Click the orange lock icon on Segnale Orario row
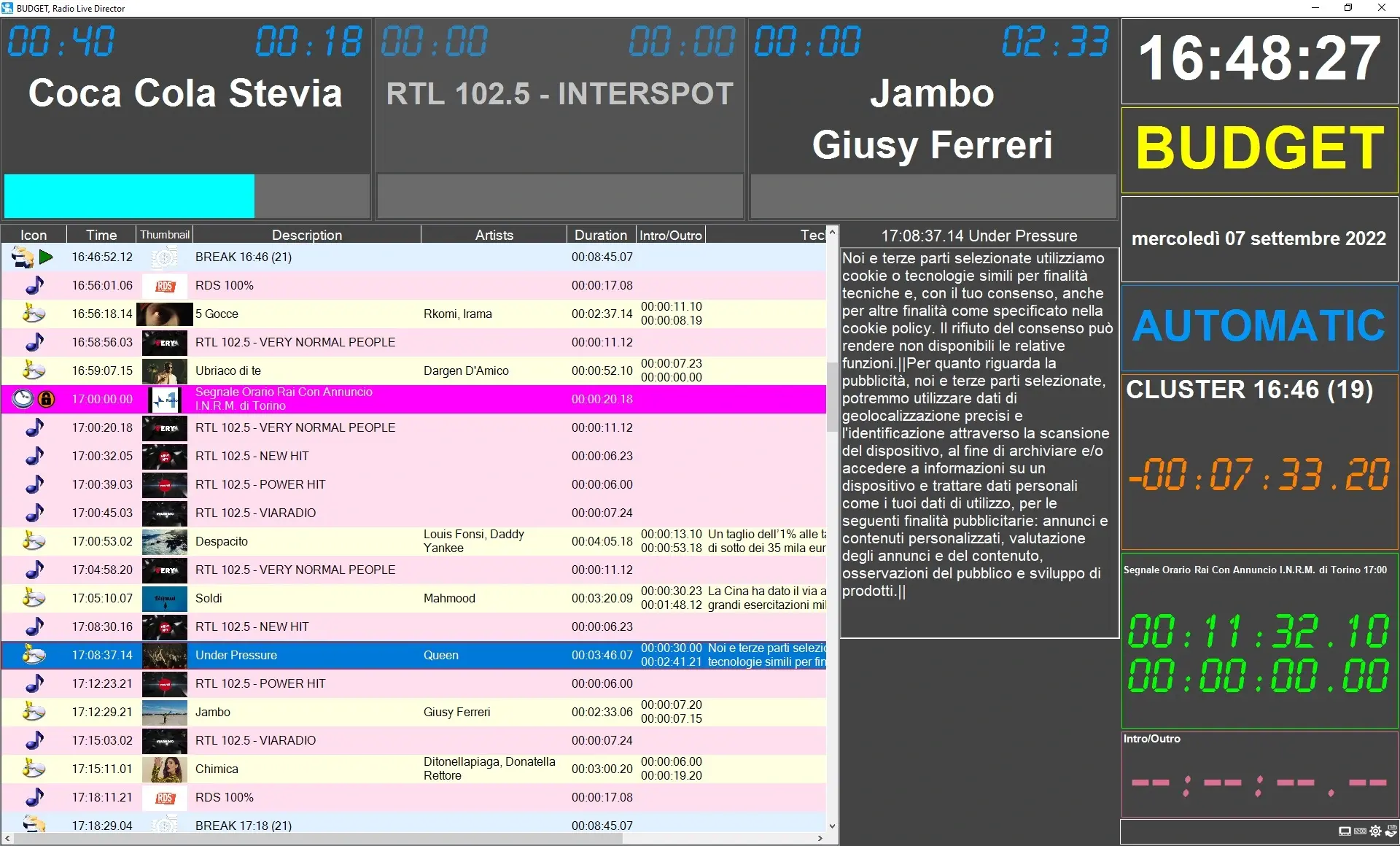1400x846 pixels. coord(46,399)
